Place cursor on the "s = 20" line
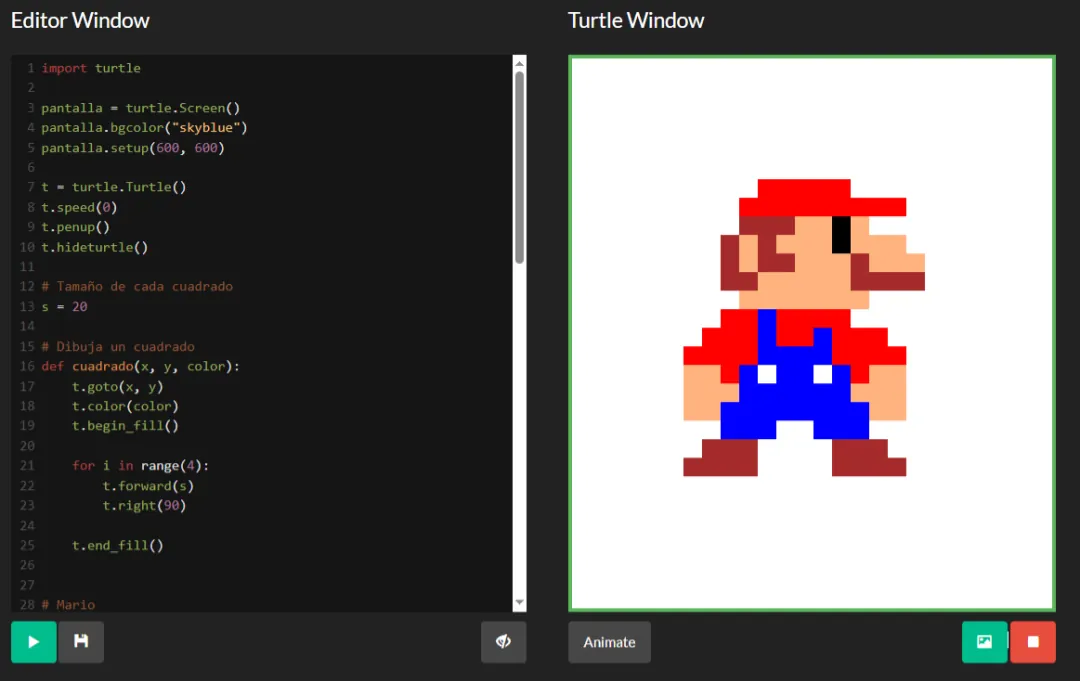This screenshot has width=1080, height=681. click(64, 306)
